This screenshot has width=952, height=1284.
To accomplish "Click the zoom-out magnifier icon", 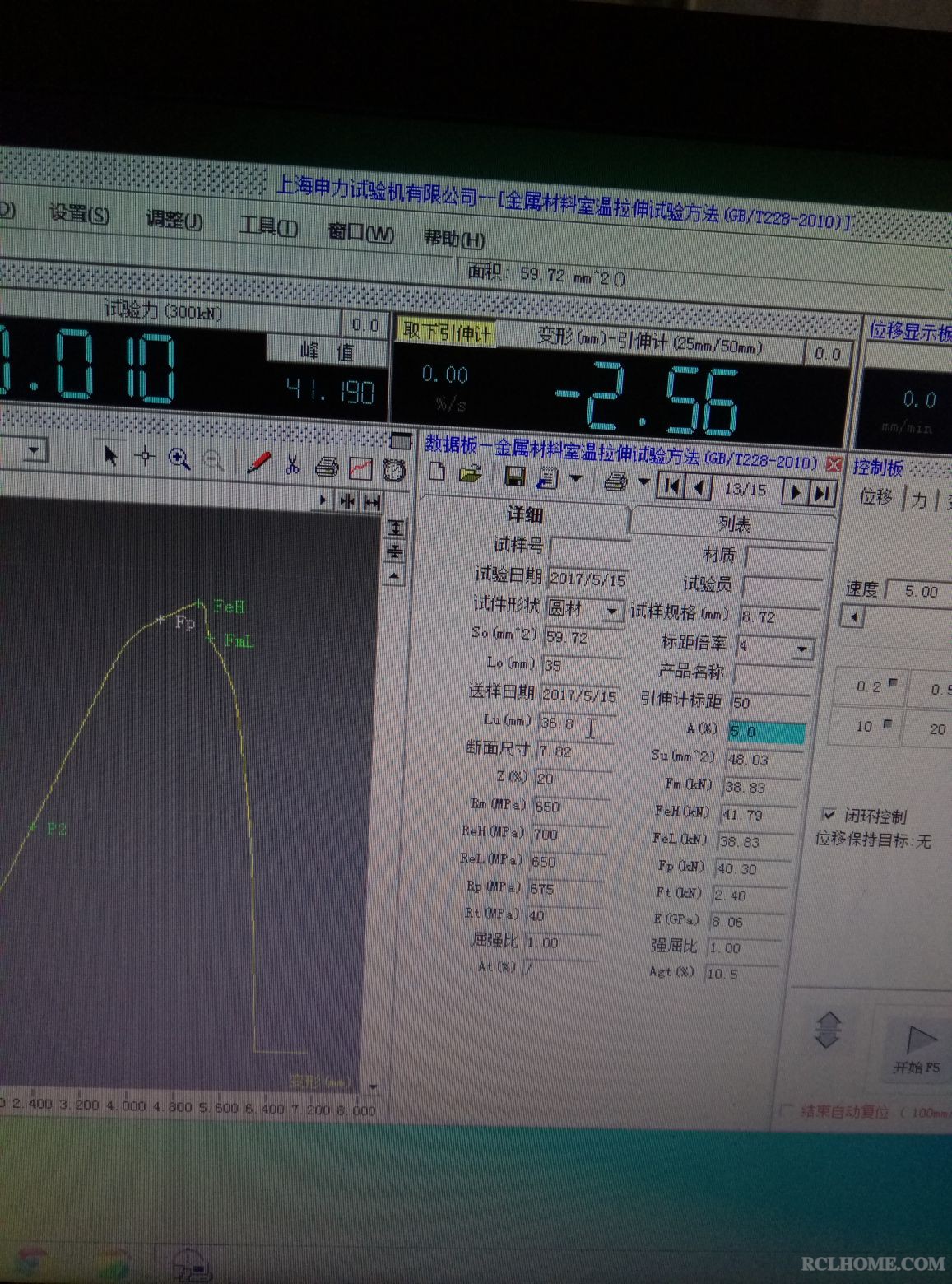I will point(214,461).
